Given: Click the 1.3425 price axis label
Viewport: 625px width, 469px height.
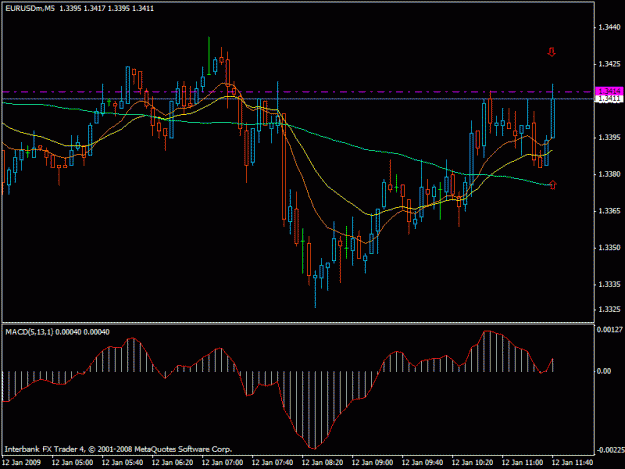Looking at the screenshot, I should (609, 64).
